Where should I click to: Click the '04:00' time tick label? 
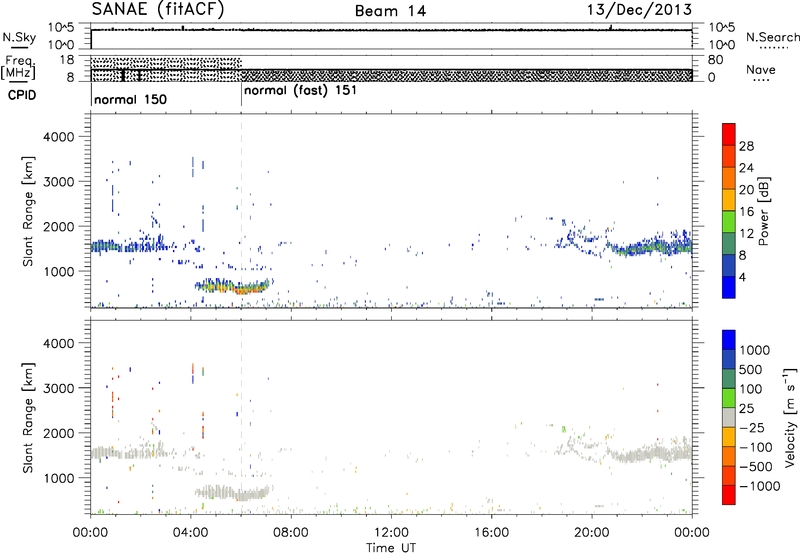[x=191, y=533]
